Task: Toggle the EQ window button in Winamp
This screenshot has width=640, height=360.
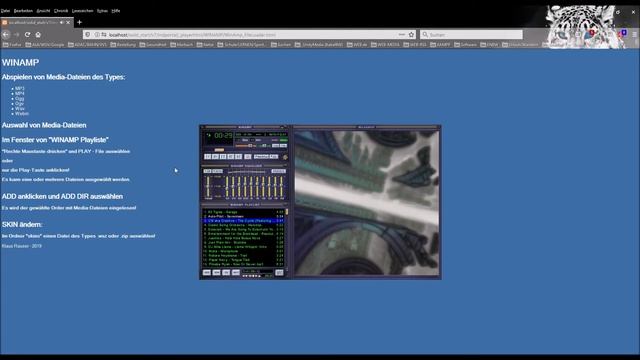Action: (276, 146)
